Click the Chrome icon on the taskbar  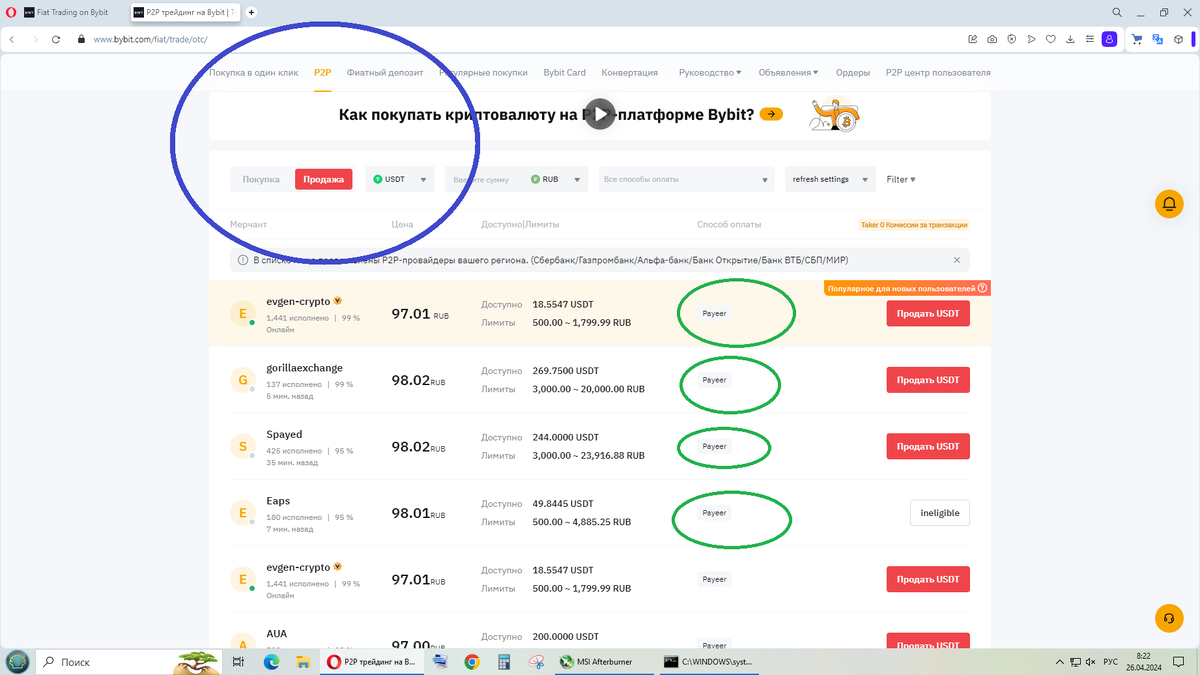[470, 661]
